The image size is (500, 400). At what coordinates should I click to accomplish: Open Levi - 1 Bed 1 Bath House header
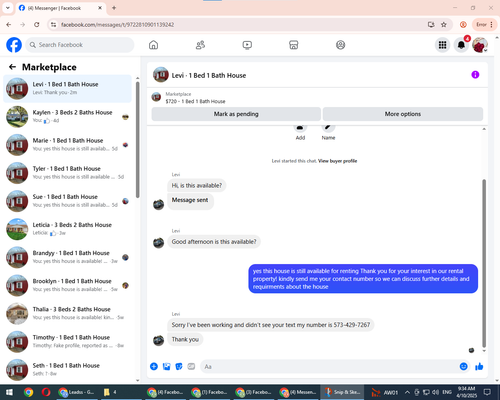[209, 75]
